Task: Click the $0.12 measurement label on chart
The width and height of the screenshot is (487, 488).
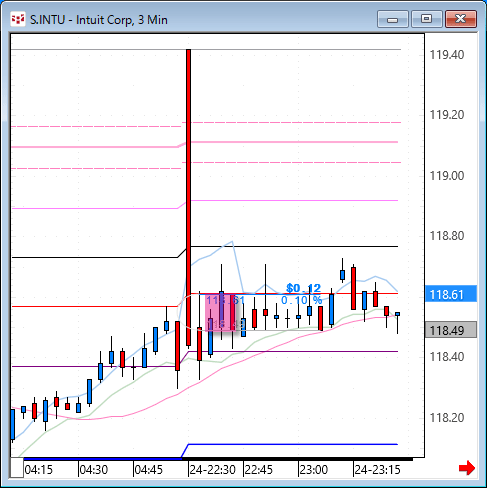Action: click(303, 288)
